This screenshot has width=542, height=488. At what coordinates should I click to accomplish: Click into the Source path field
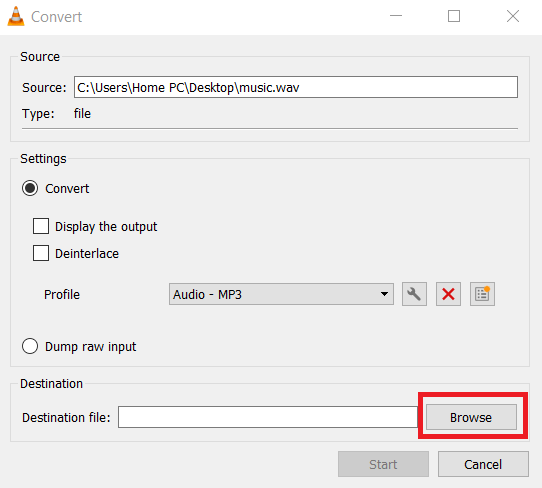point(296,87)
